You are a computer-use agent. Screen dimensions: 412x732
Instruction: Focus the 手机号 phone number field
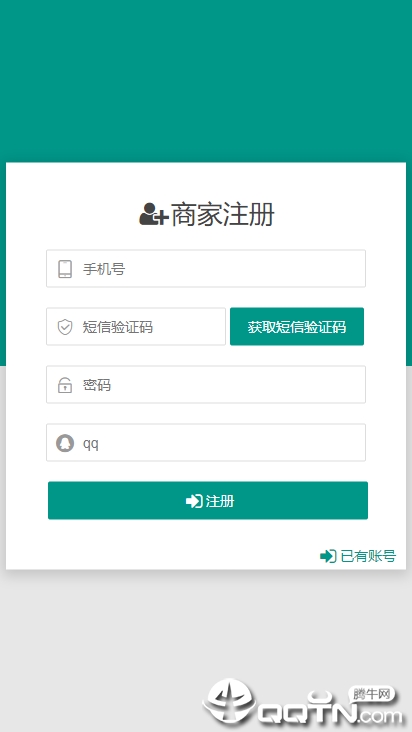[206, 268]
